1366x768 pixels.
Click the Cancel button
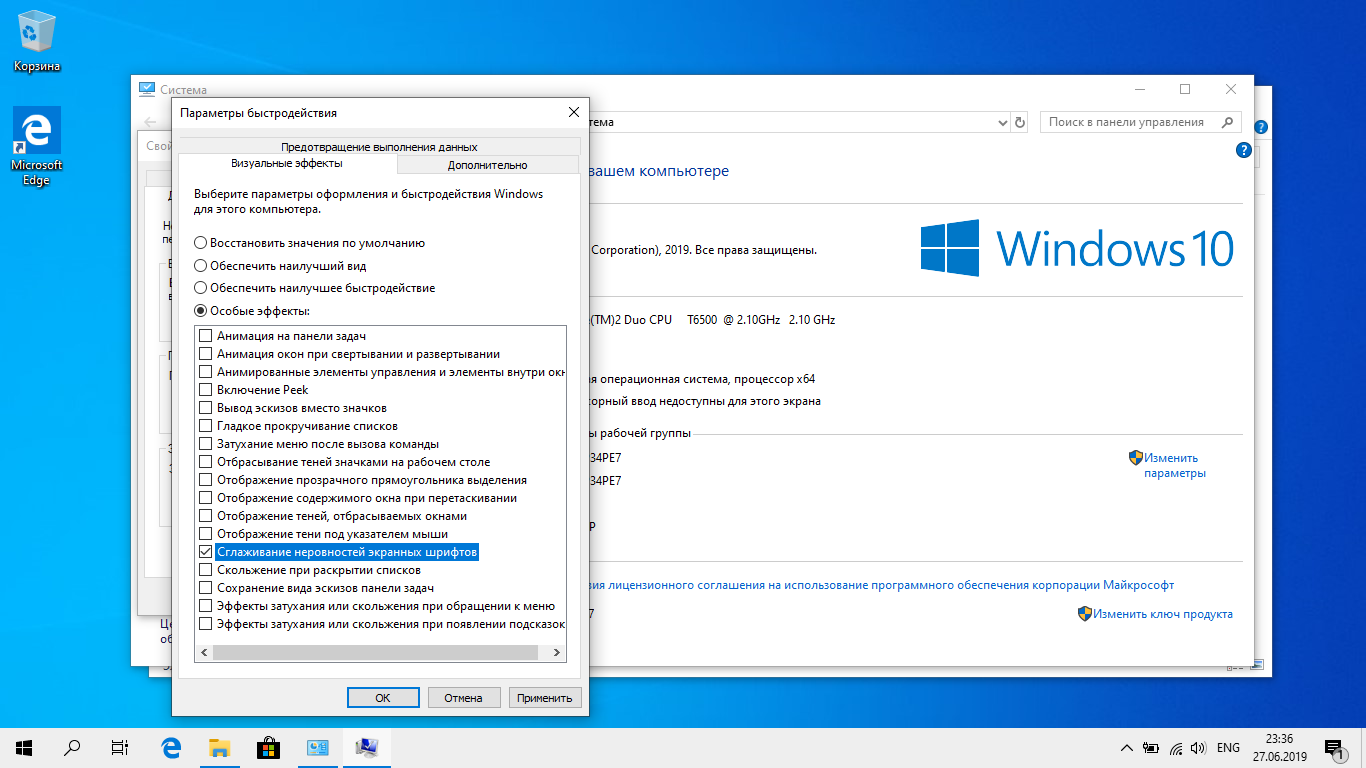(463, 698)
